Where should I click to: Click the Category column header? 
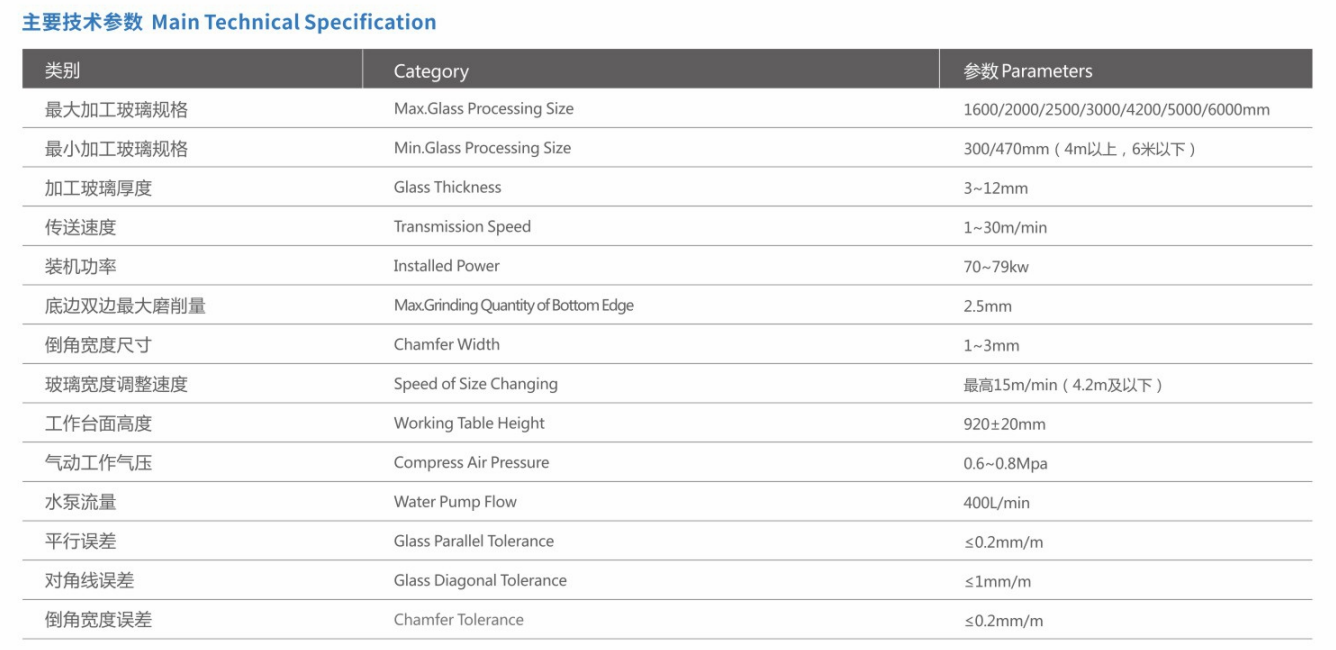coord(430,71)
